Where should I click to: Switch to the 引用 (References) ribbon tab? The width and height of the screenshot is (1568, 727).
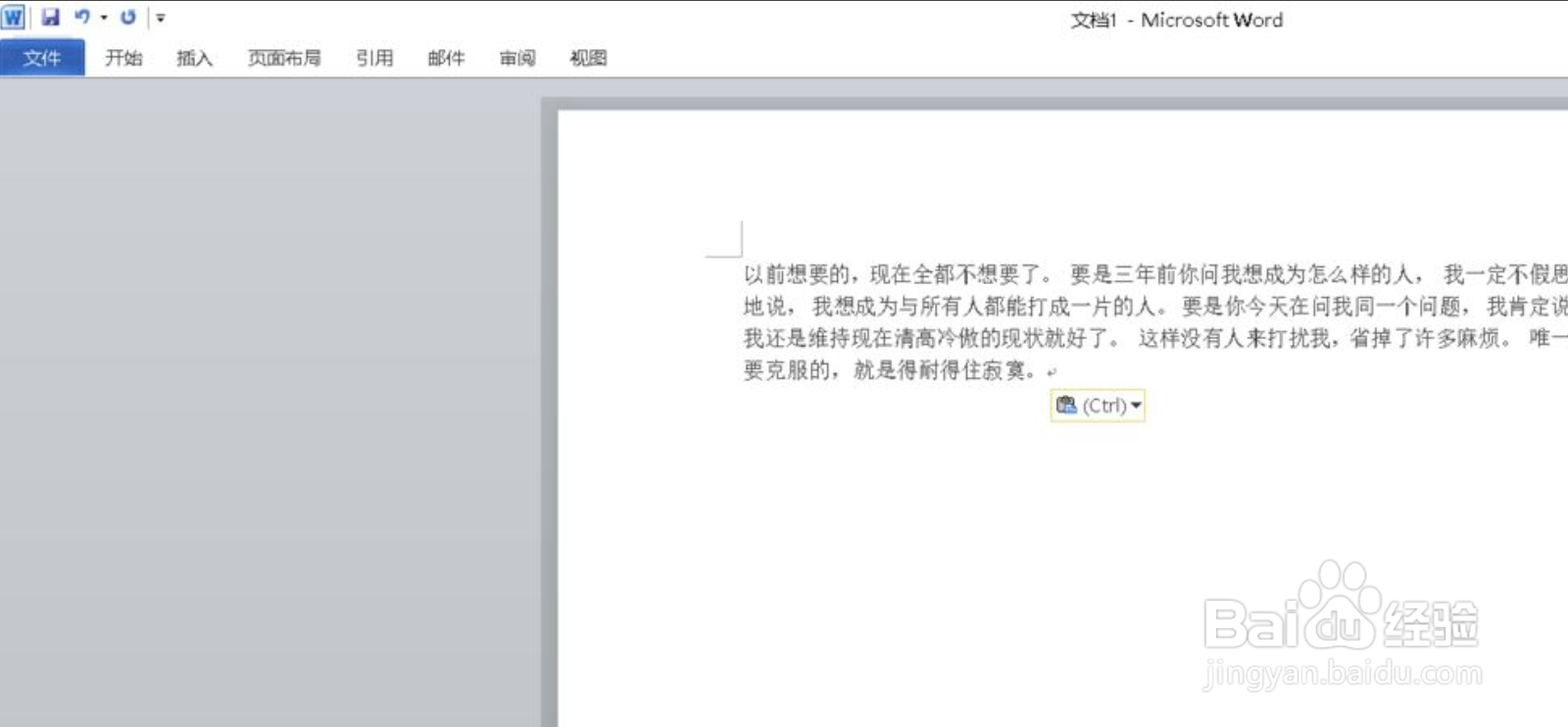(x=374, y=58)
